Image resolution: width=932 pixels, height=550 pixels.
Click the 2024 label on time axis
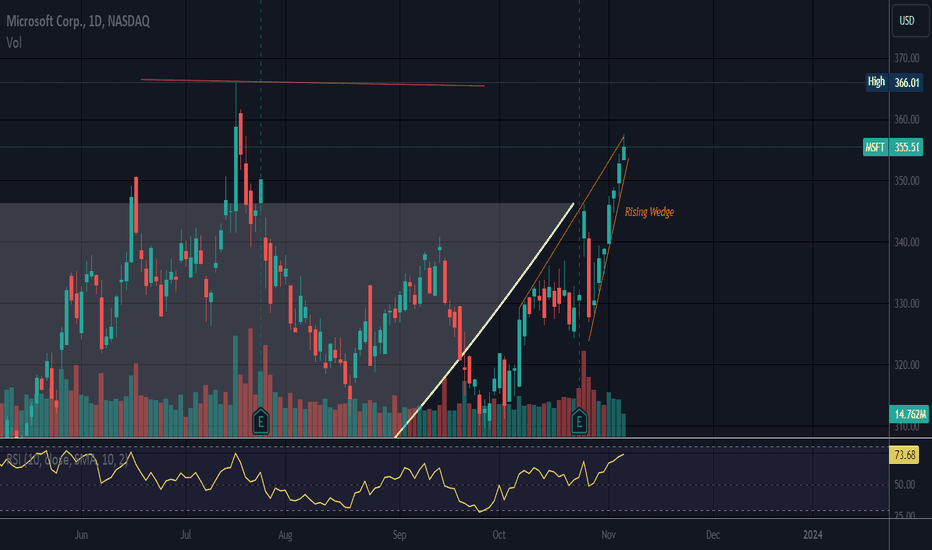pyautogui.click(x=813, y=535)
